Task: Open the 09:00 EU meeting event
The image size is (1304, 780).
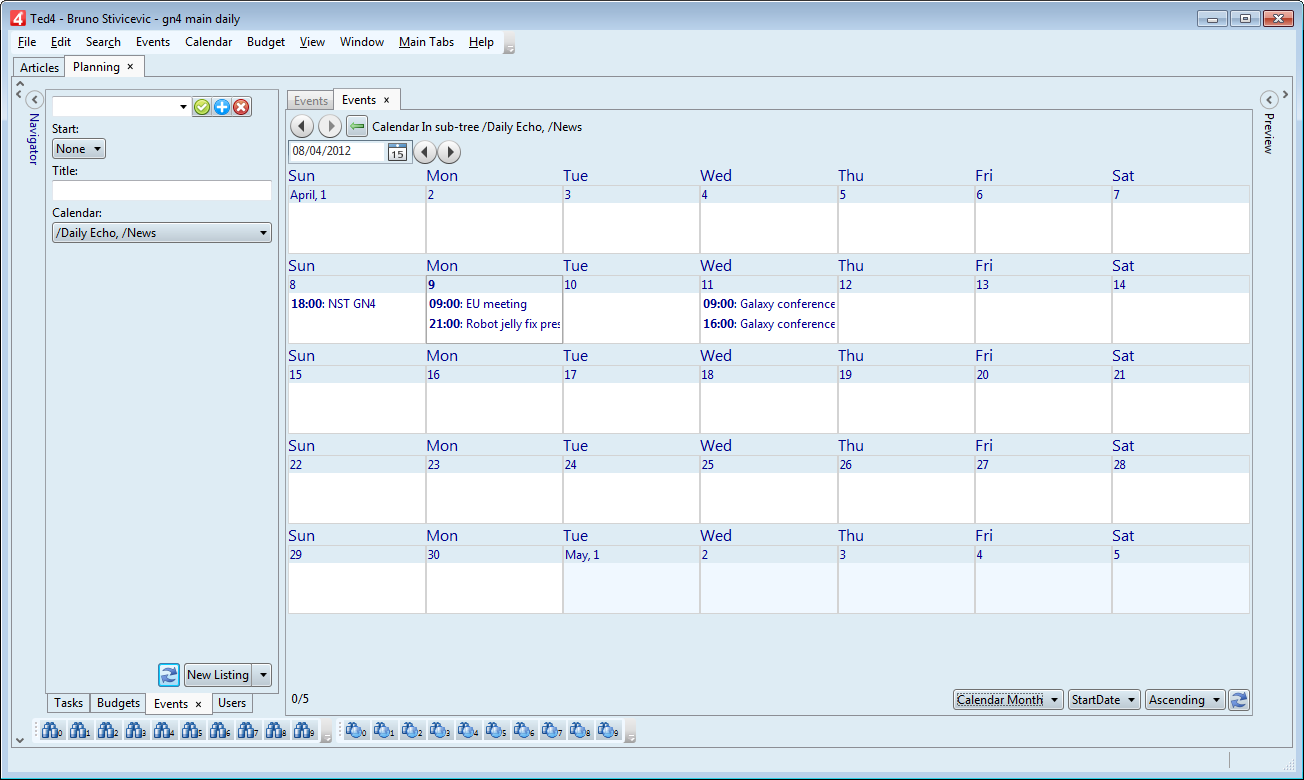Action: (x=478, y=304)
